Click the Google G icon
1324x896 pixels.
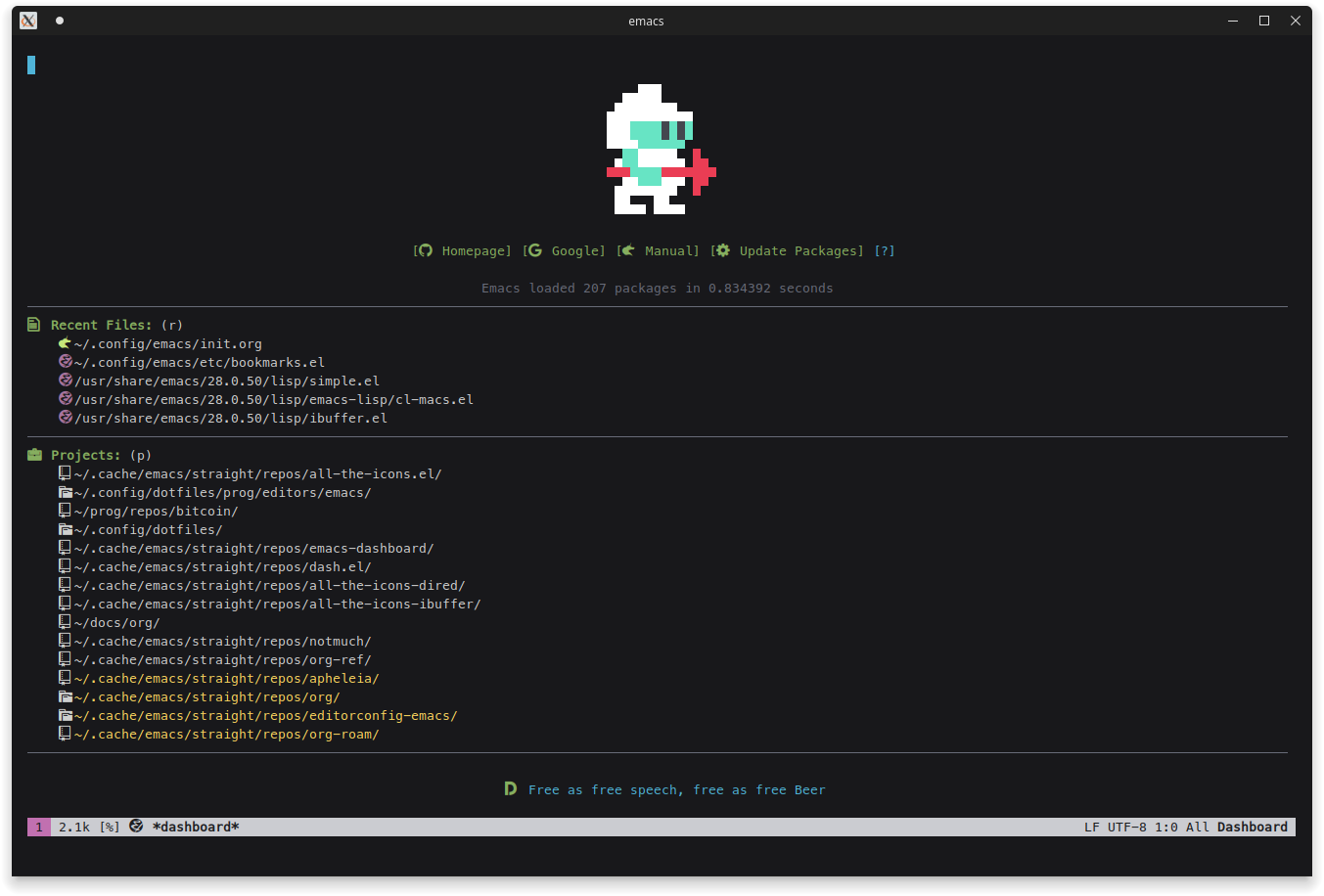pyautogui.click(x=534, y=250)
